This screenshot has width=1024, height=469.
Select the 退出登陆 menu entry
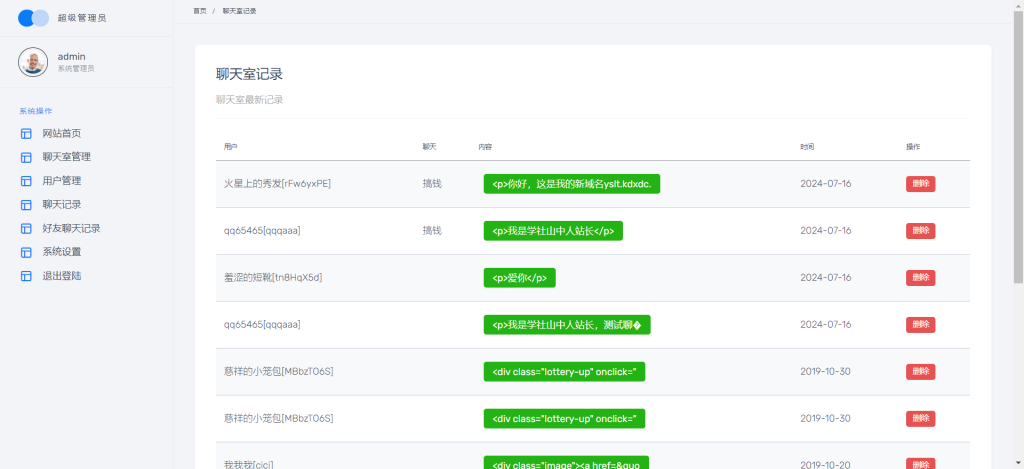pos(61,276)
